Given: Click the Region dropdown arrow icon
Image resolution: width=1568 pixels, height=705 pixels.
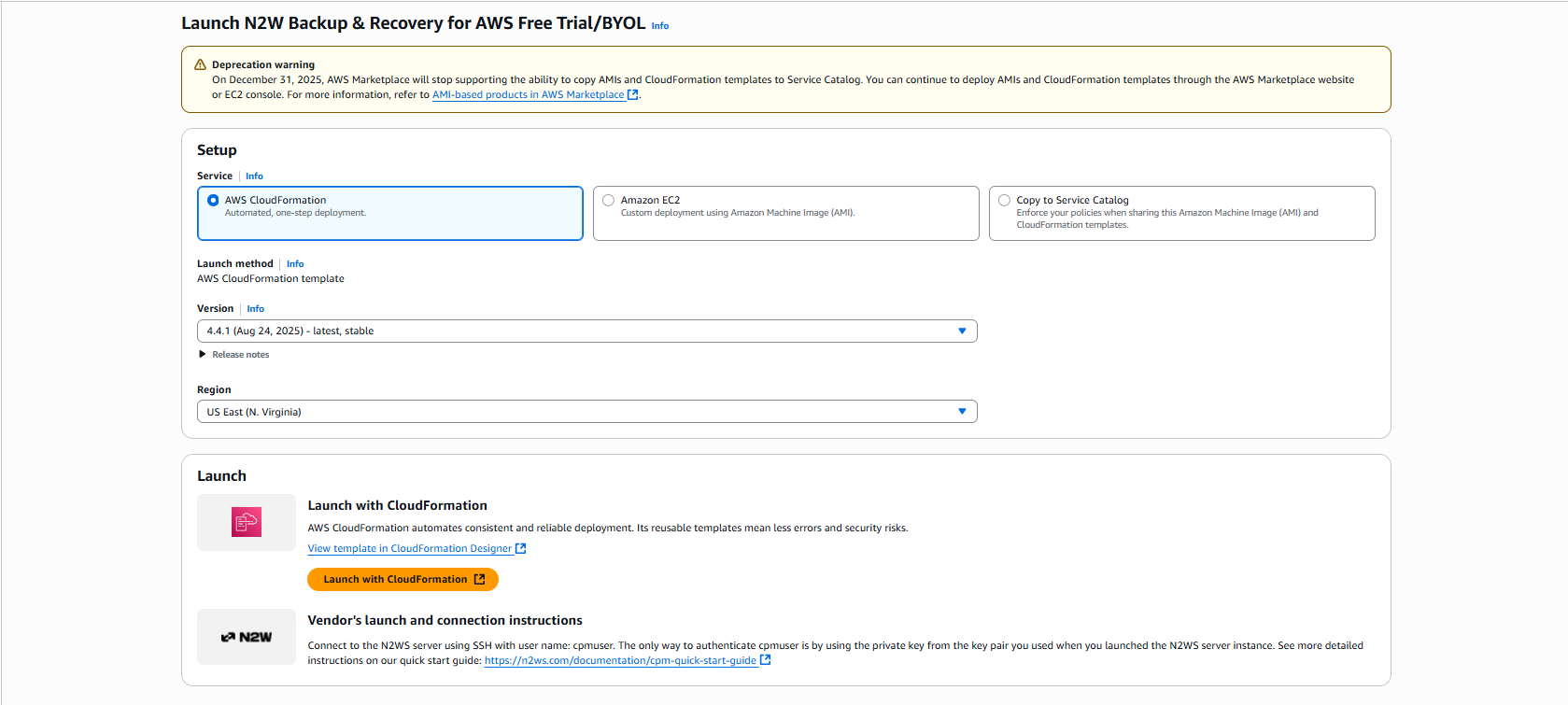Looking at the screenshot, I should click(x=962, y=411).
